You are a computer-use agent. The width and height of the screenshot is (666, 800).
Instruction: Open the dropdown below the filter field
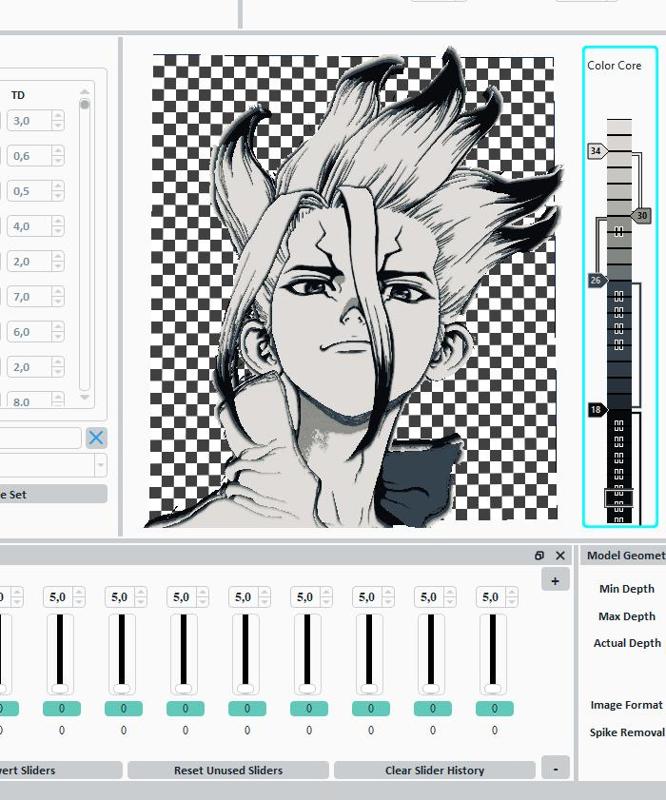click(100, 465)
